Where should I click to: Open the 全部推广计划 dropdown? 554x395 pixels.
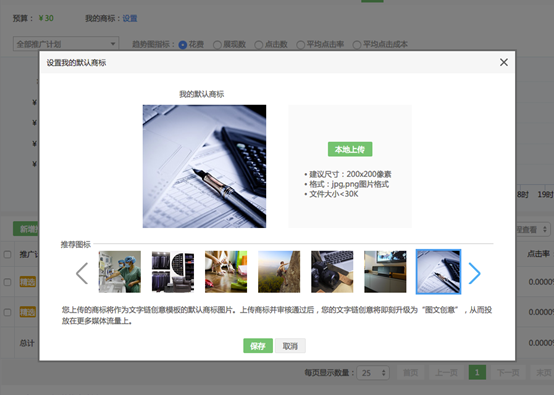pos(66,44)
